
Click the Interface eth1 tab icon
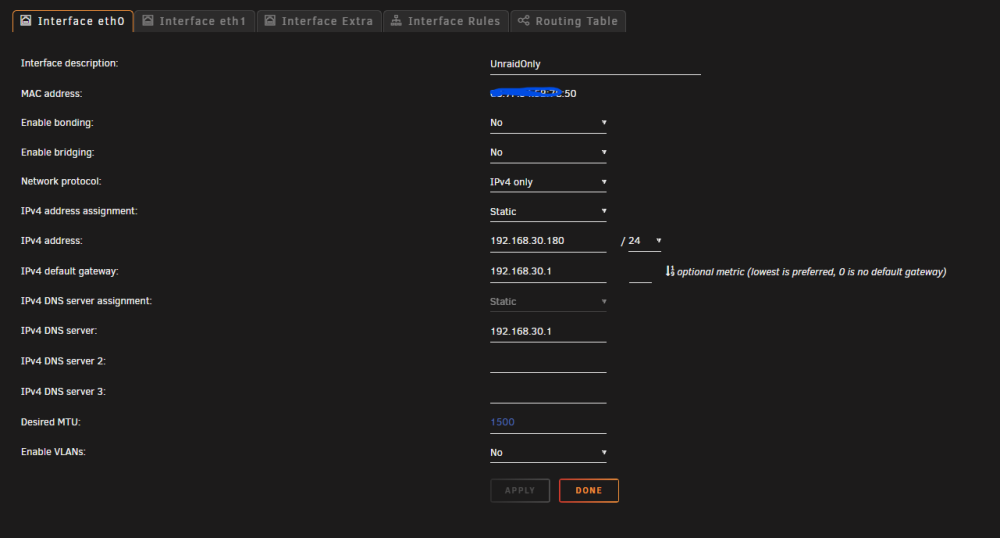pyautogui.click(x=148, y=20)
